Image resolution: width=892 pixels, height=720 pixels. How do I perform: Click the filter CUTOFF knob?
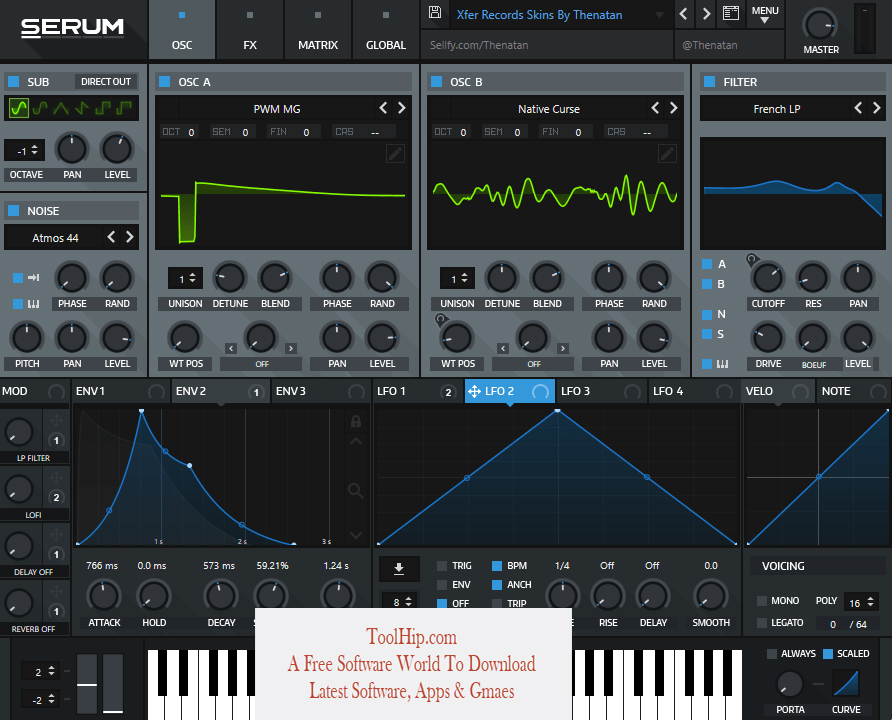click(x=767, y=278)
